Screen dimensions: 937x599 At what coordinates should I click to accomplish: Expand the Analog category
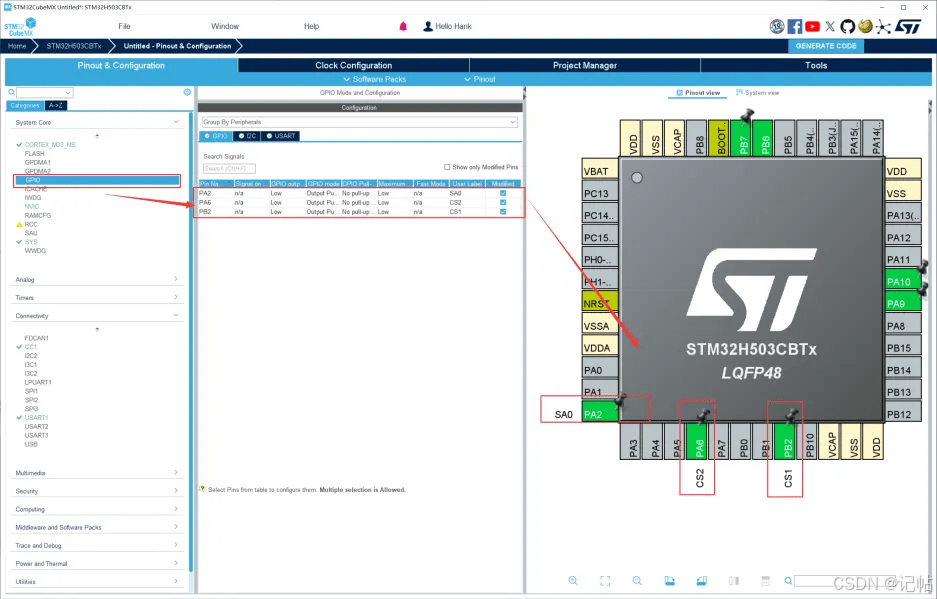(97, 280)
